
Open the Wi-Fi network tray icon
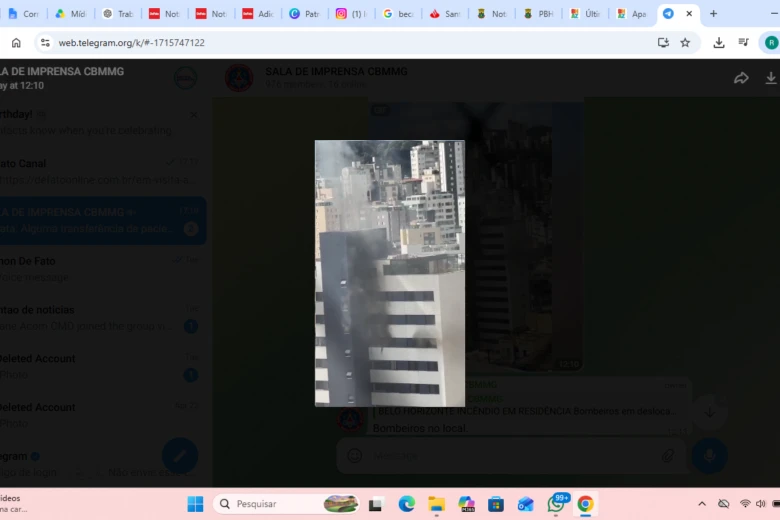pyautogui.click(x=745, y=504)
